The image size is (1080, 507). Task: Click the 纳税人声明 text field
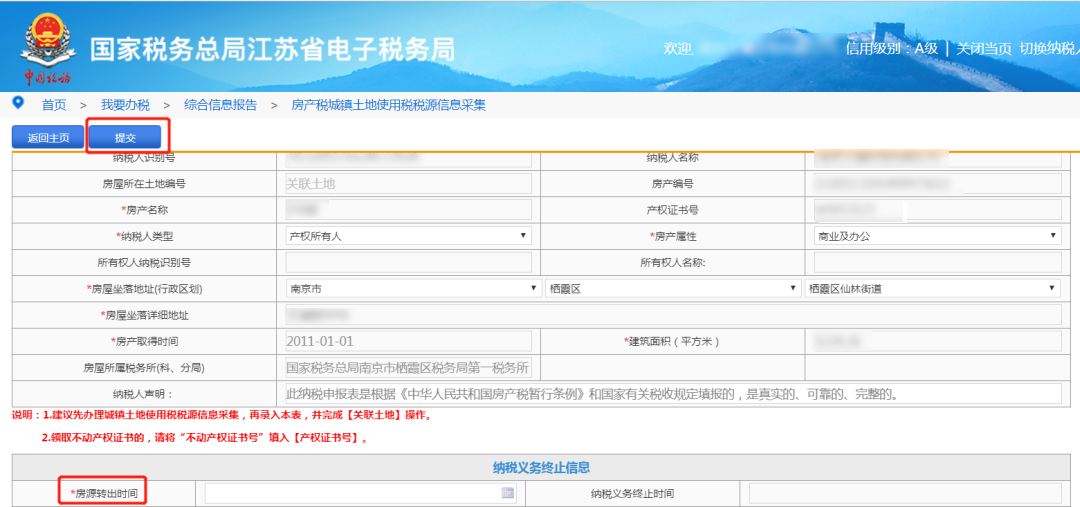coord(672,393)
